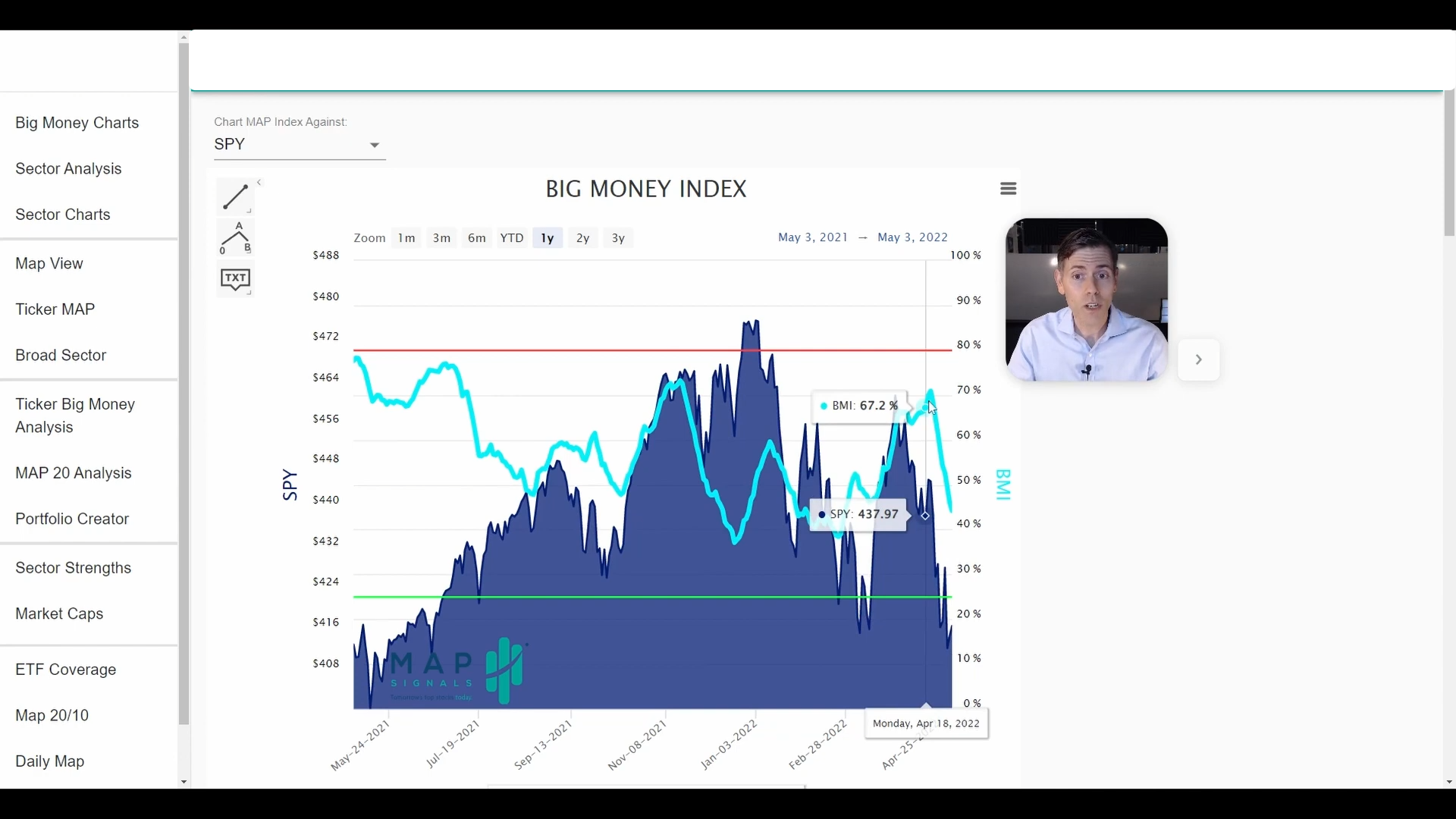Select the active 1y zoom range
The width and height of the screenshot is (1456, 819).
[x=548, y=238]
